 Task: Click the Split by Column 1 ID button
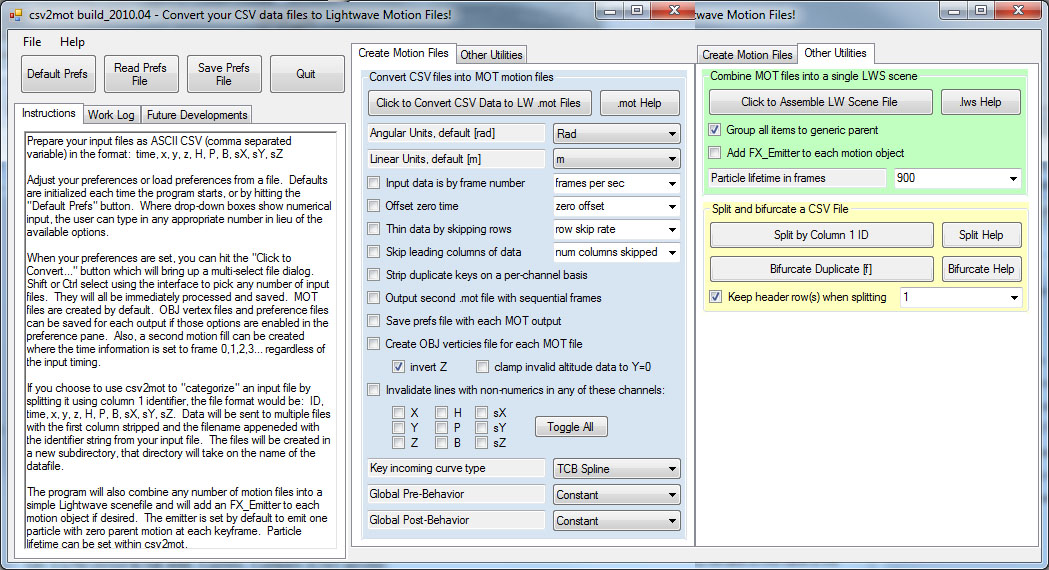822,235
